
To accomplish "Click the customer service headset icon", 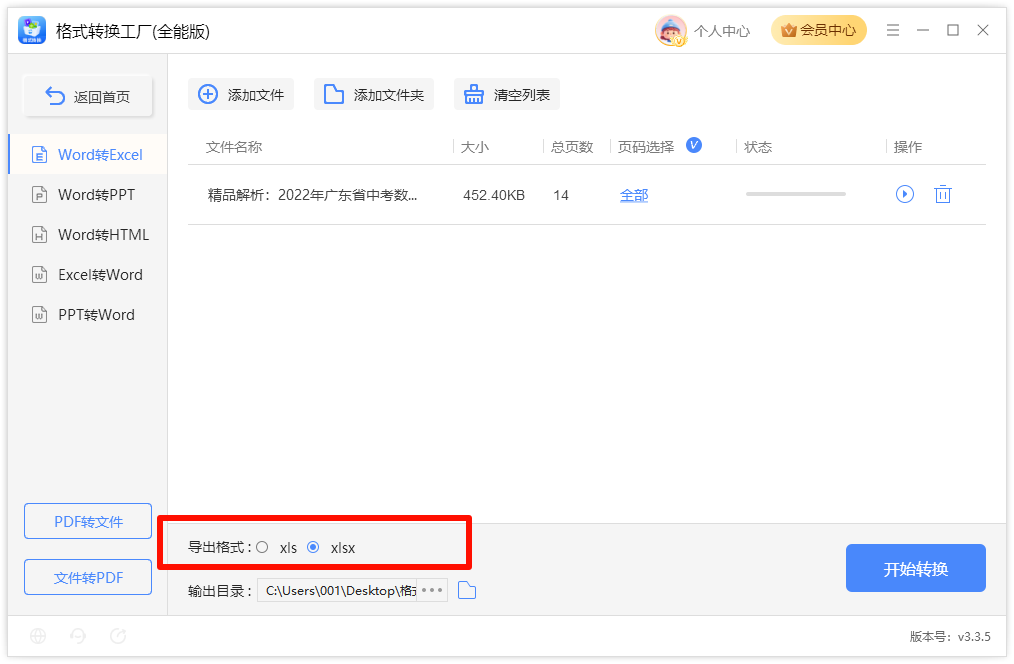I will tap(78, 636).
